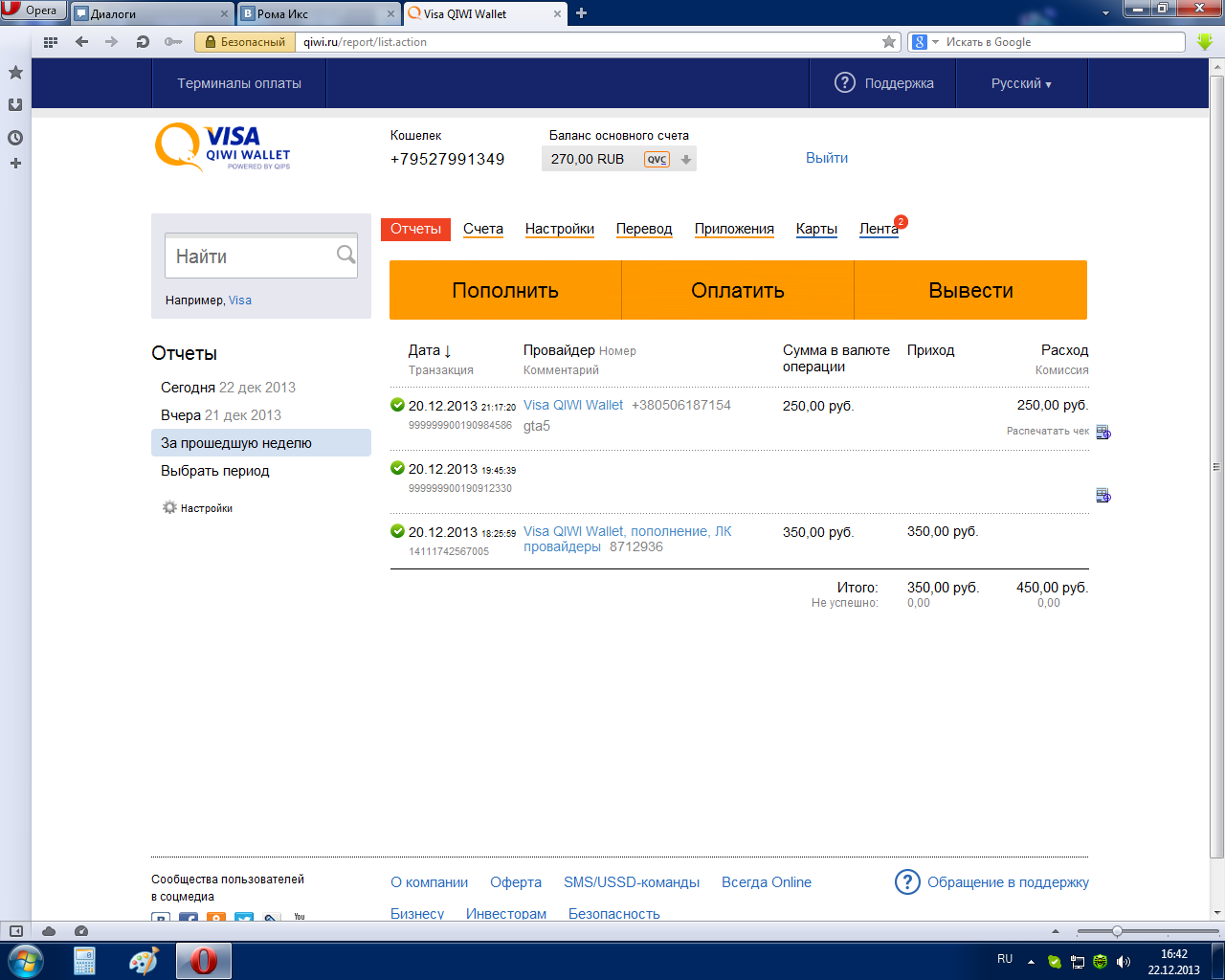Open Оферта footer link
The width and height of the screenshot is (1225, 980).
[516, 882]
